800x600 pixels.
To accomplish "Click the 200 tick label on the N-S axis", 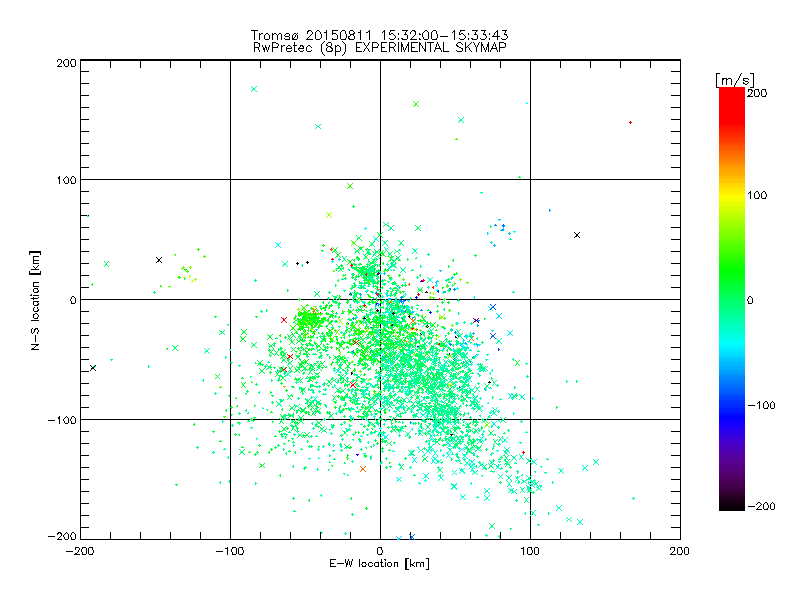I will click(x=66, y=63).
